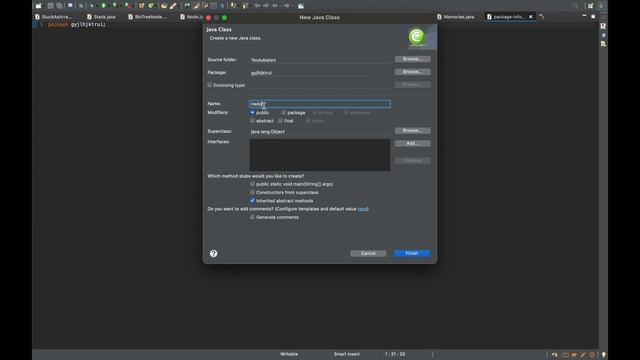Click the Previous Annotation toolbar icon
The height and width of the screenshot is (360, 640).
[245, 6]
